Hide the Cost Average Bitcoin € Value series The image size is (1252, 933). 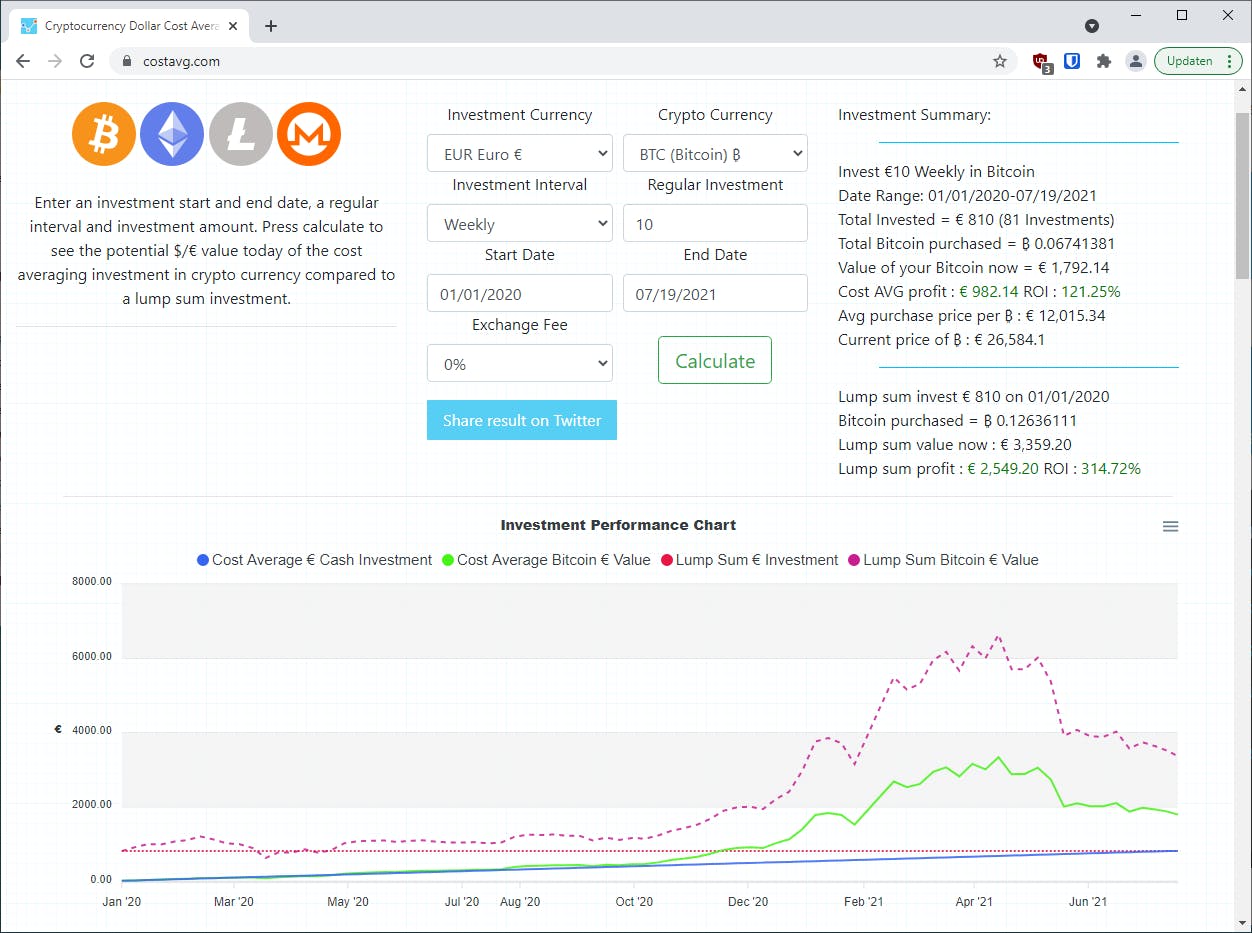544,560
